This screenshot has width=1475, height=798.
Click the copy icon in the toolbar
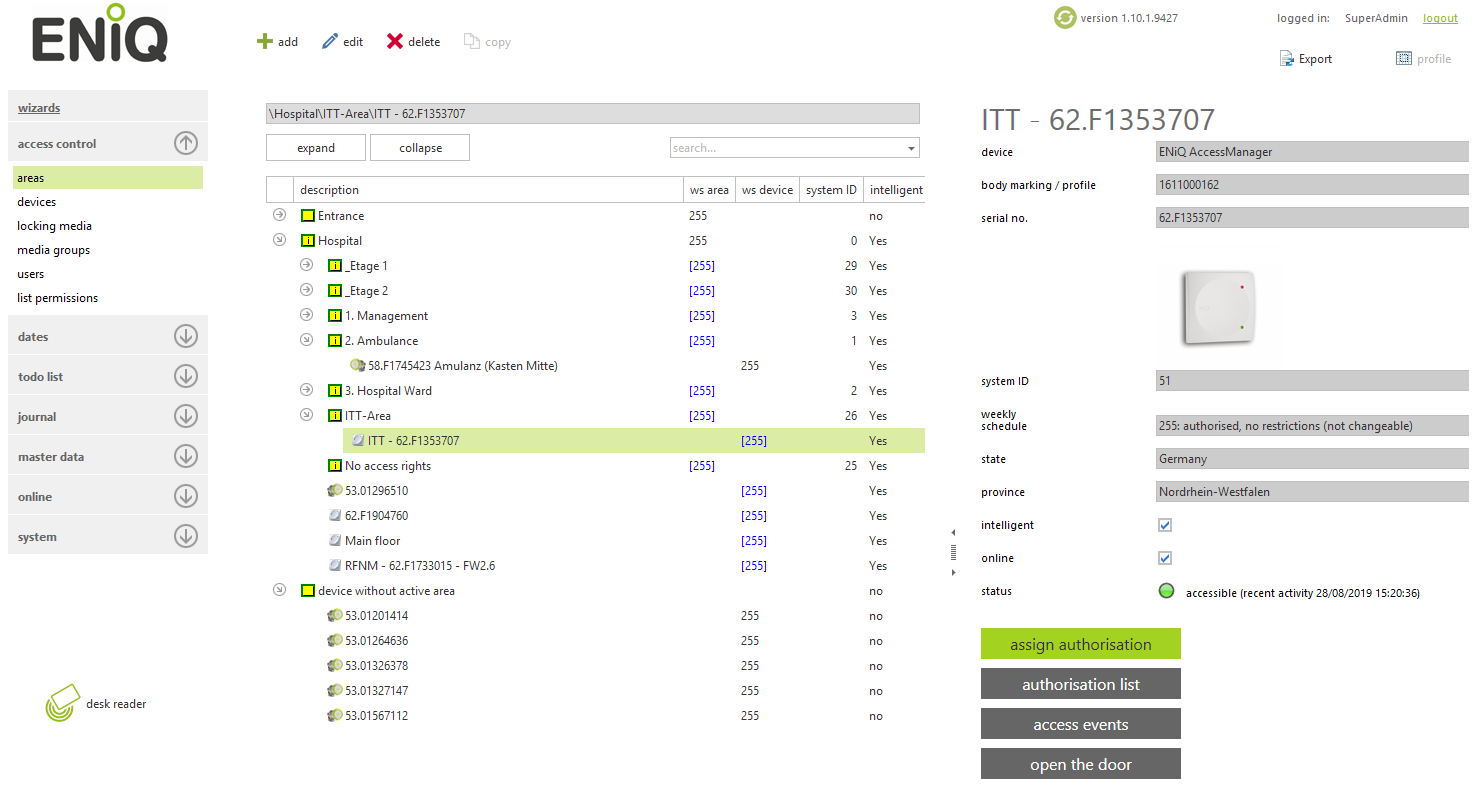click(469, 41)
